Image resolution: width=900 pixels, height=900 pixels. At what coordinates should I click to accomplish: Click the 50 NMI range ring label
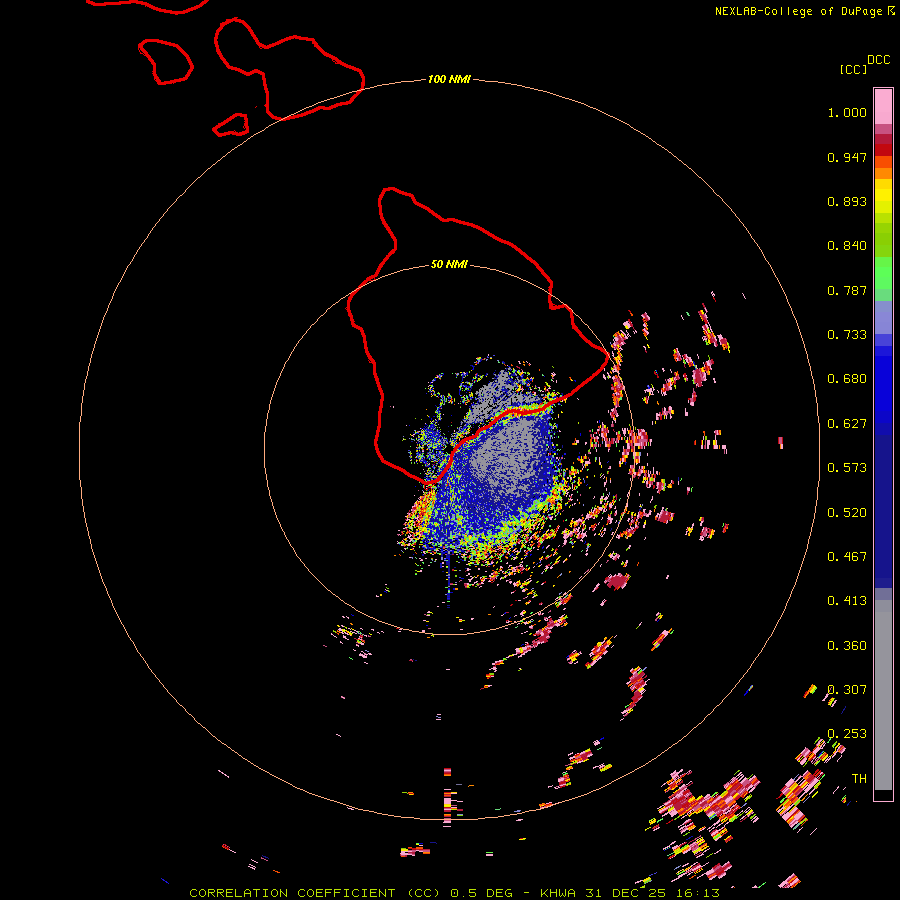(449, 264)
